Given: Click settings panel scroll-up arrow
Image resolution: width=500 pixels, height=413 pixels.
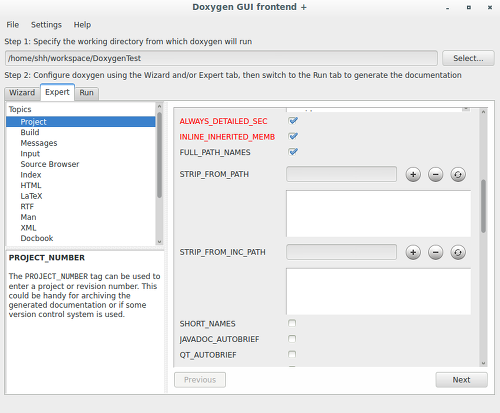Looking at the screenshot, I should point(483,112).
